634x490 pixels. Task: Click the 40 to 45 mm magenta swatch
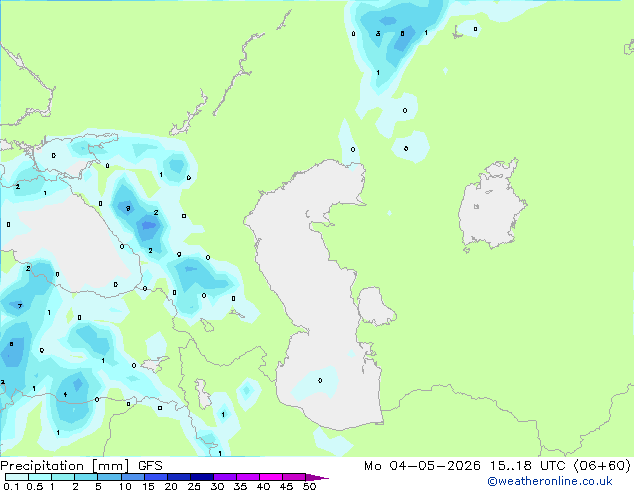pyautogui.click(x=271, y=477)
